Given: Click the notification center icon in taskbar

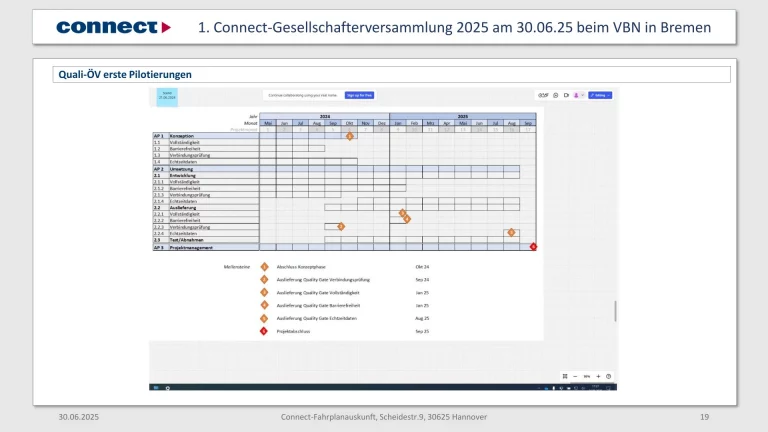Looking at the screenshot, I should click(609, 387).
